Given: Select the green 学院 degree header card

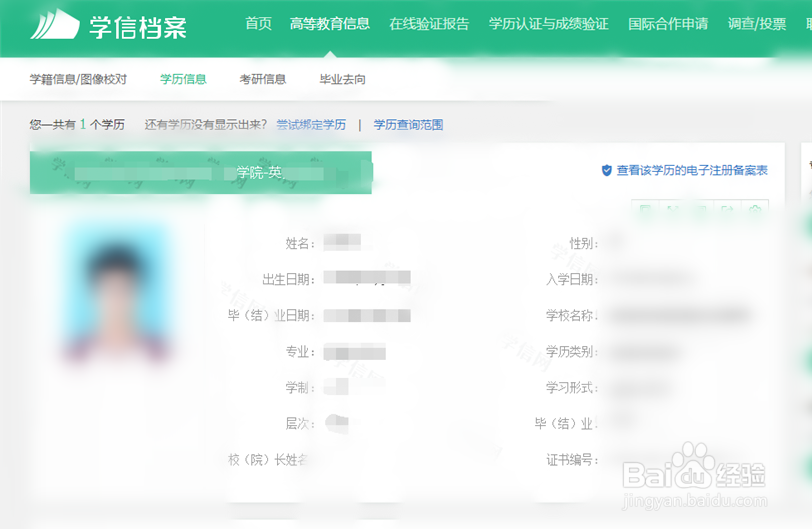Looking at the screenshot, I should 201,172.
